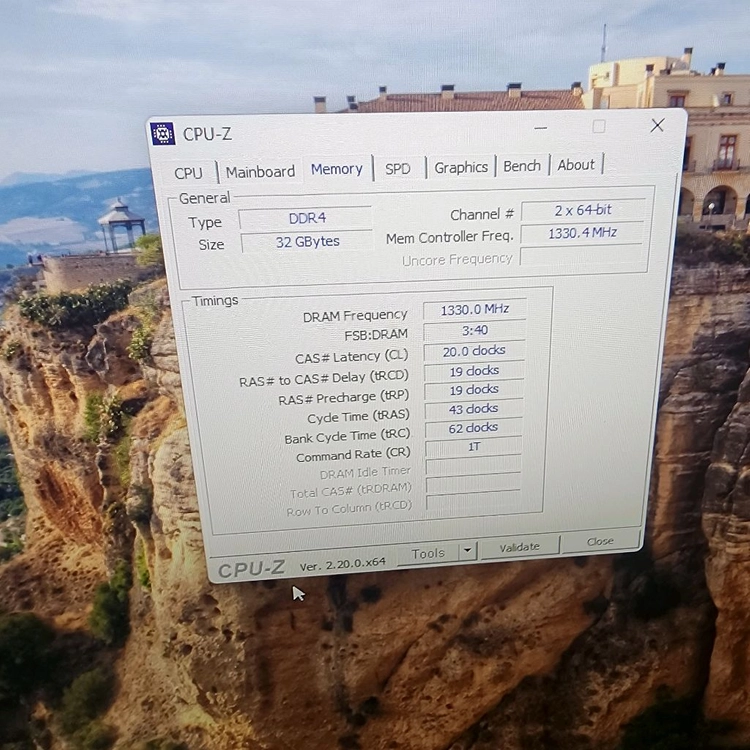This screenshot has height=750, width=750.
Task: Click the Bank Cycle Time (tRC) label
Action: (347, 436)
